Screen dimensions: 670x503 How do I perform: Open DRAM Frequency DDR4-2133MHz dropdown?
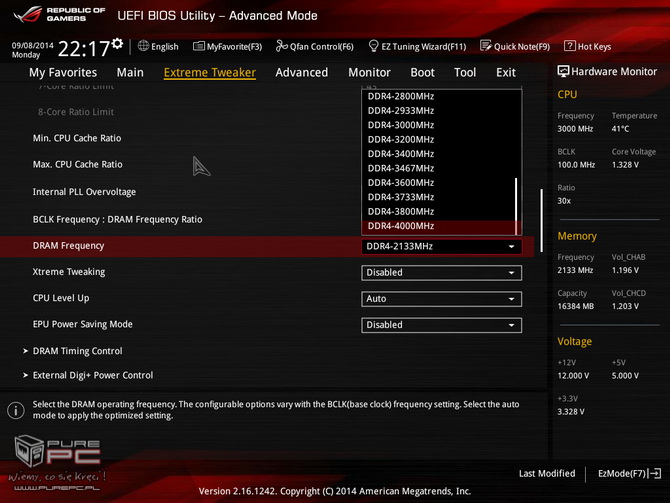[x=441, y=247]
